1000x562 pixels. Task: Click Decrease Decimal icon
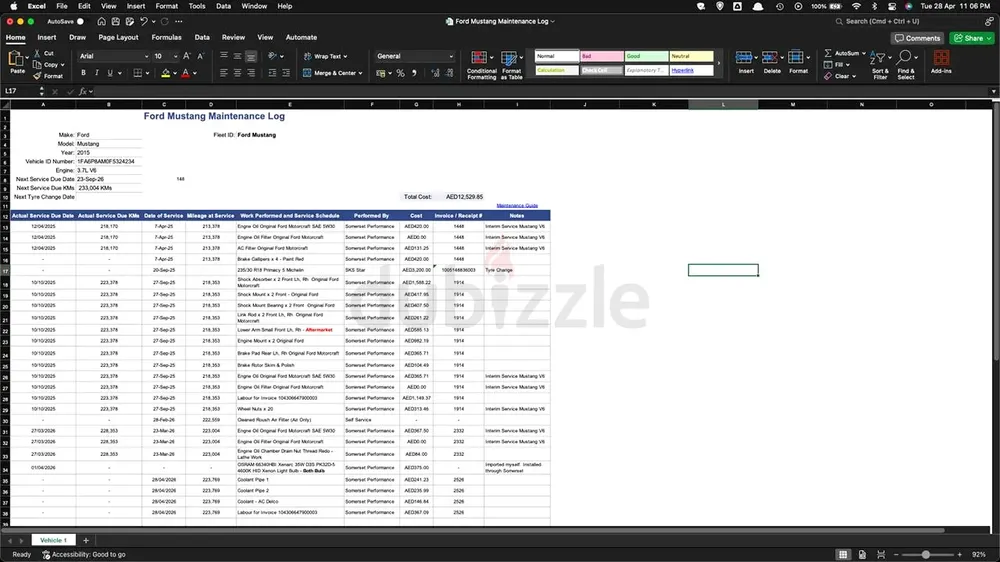[x=449, y=73]
